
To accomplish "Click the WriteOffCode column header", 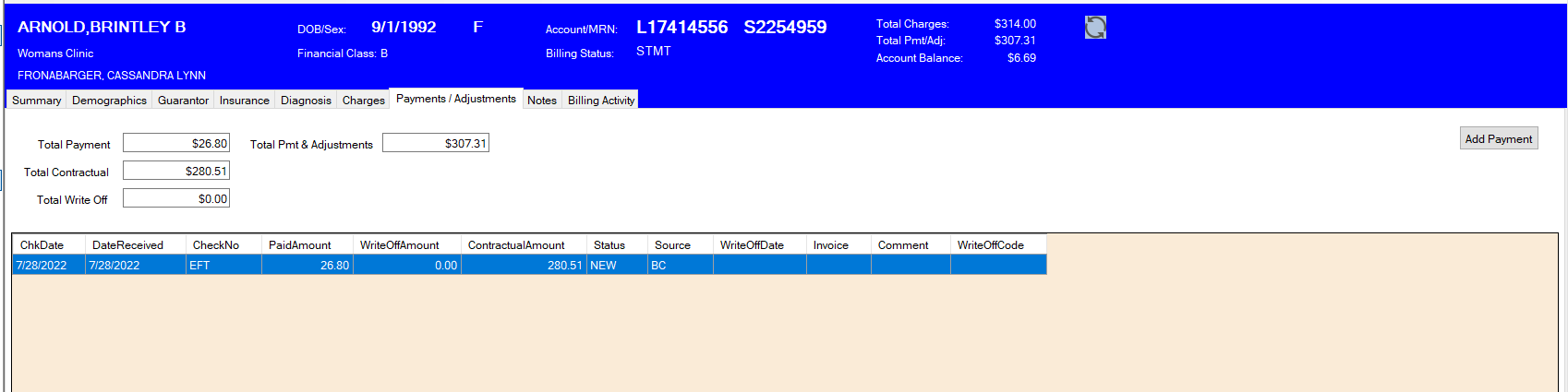I will coord(990,245).
